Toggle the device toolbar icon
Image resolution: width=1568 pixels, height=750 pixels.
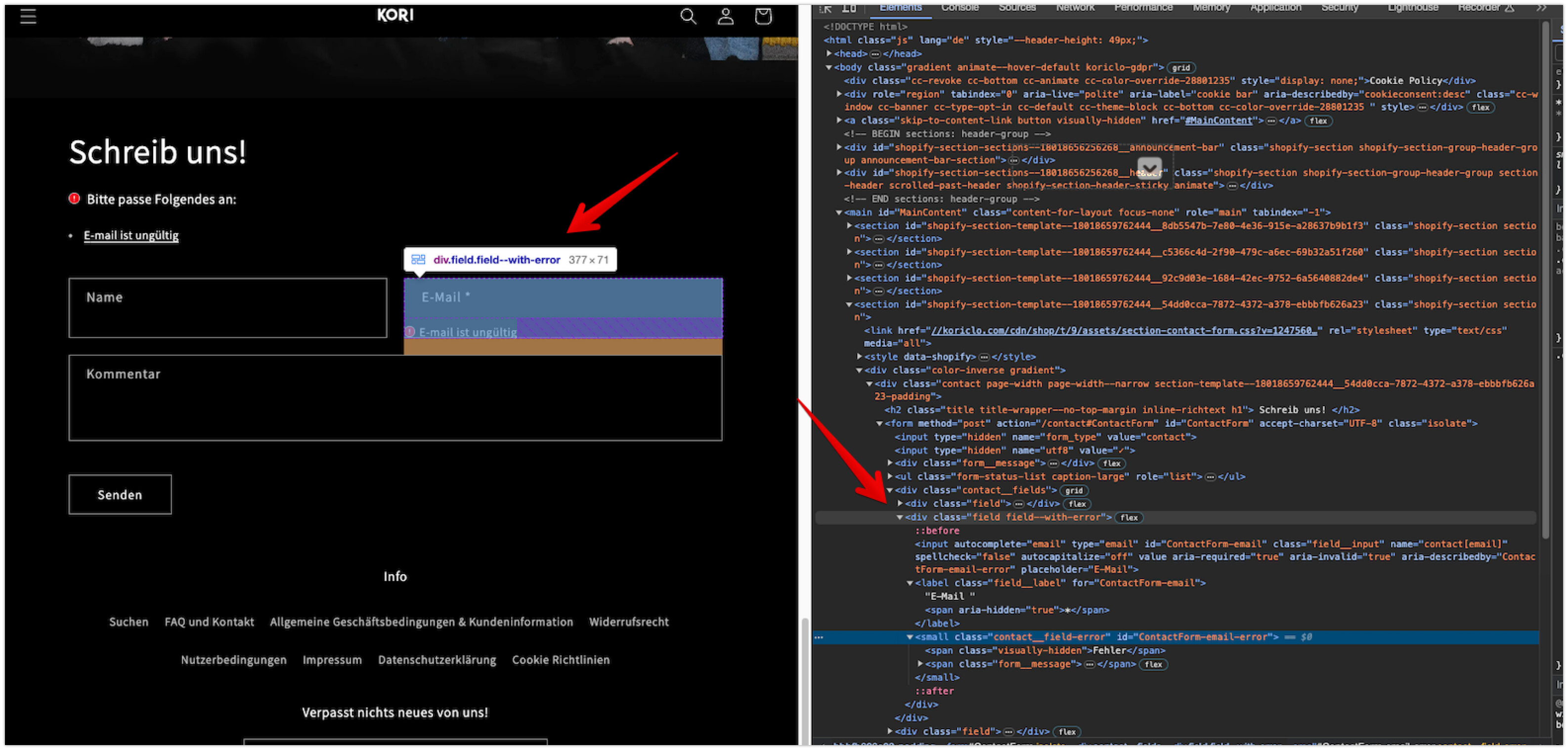(x=849, y=8)
